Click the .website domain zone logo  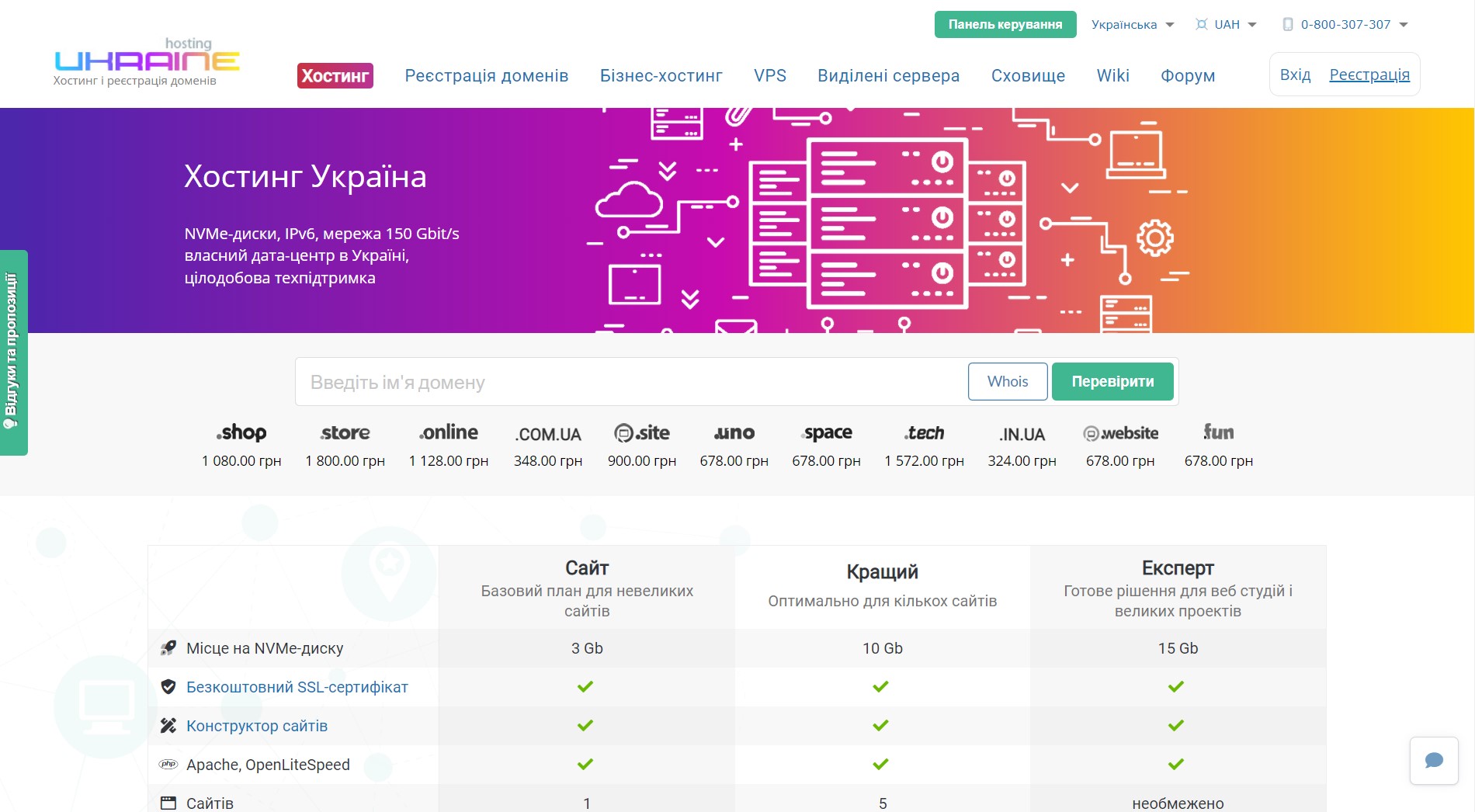(x=1120, y=433)
